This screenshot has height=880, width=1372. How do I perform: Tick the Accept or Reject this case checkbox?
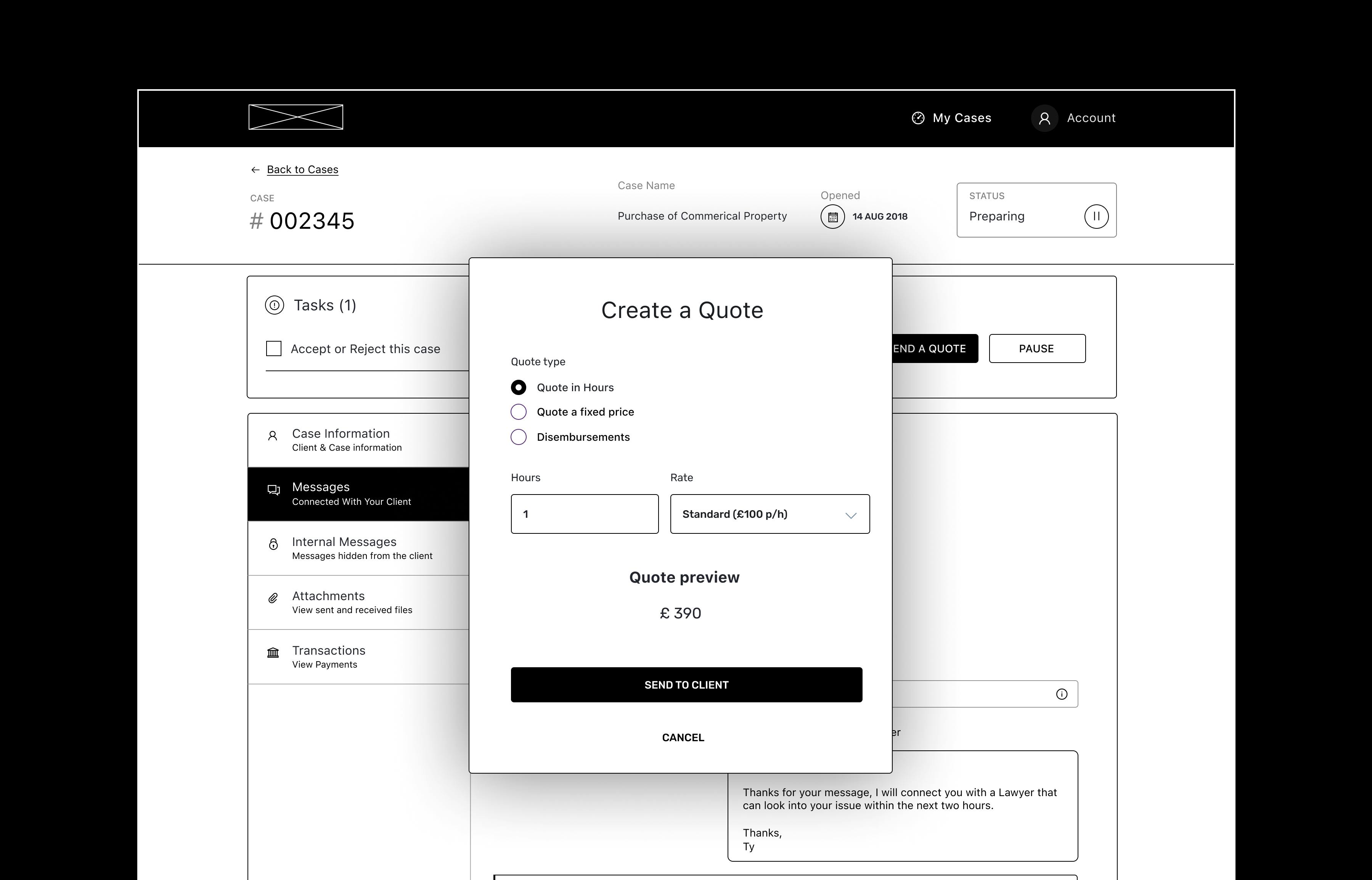274,348
